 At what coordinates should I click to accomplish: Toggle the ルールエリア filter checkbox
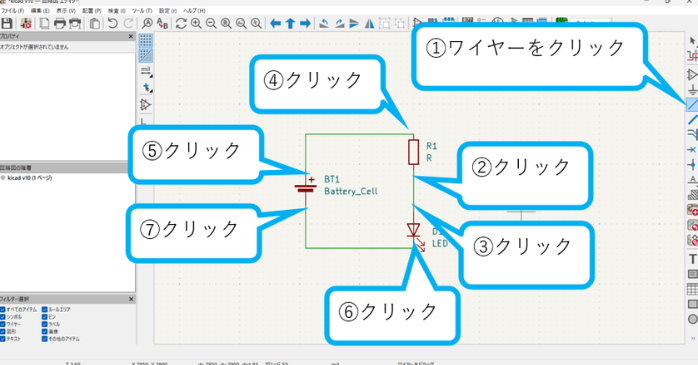[45, 309]
